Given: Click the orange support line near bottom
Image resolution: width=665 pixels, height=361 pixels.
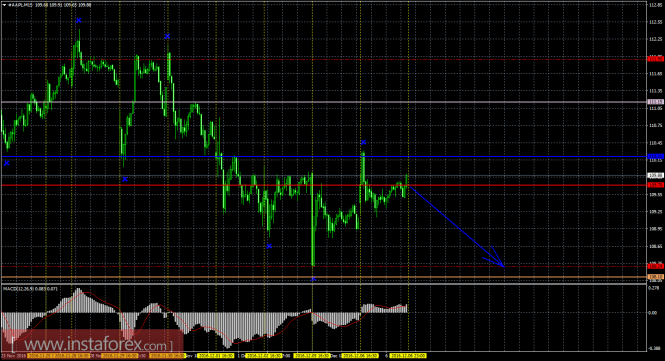Looking at the screenshot, I should (x=324, y=277).
